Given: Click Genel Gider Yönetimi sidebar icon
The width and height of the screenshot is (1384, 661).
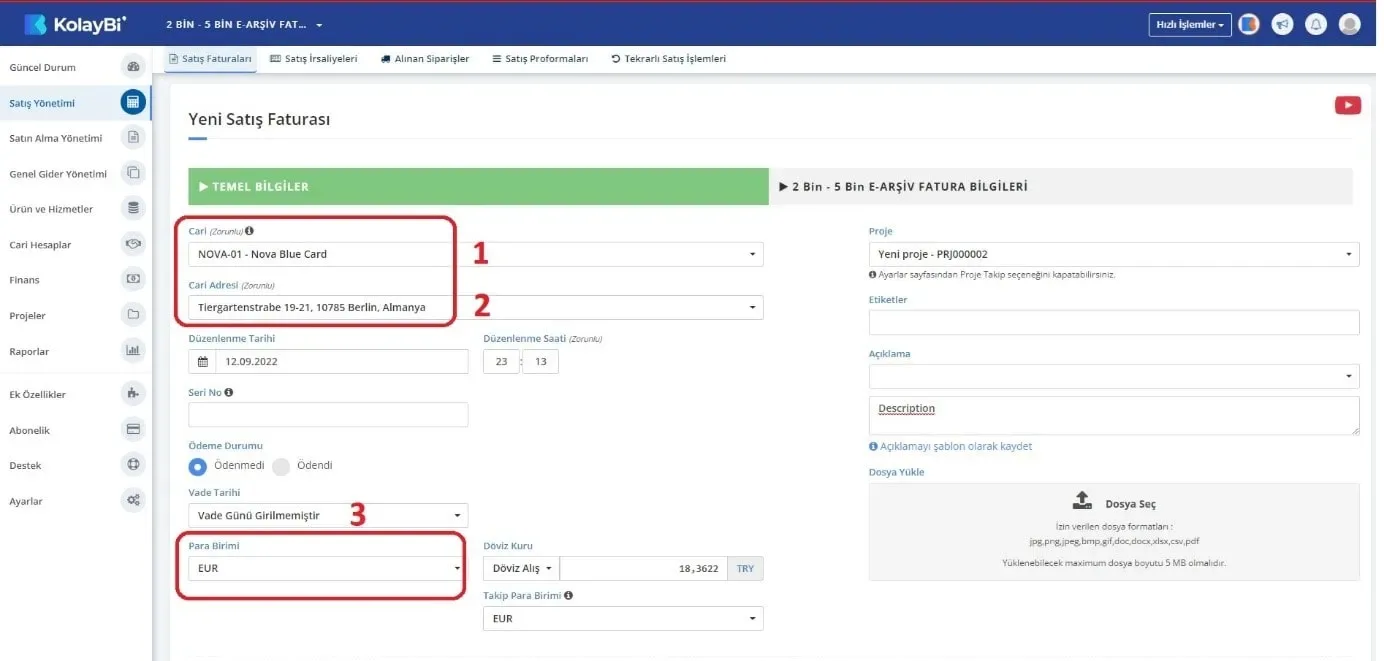Looking at the screenshot, I should point(133,173).
